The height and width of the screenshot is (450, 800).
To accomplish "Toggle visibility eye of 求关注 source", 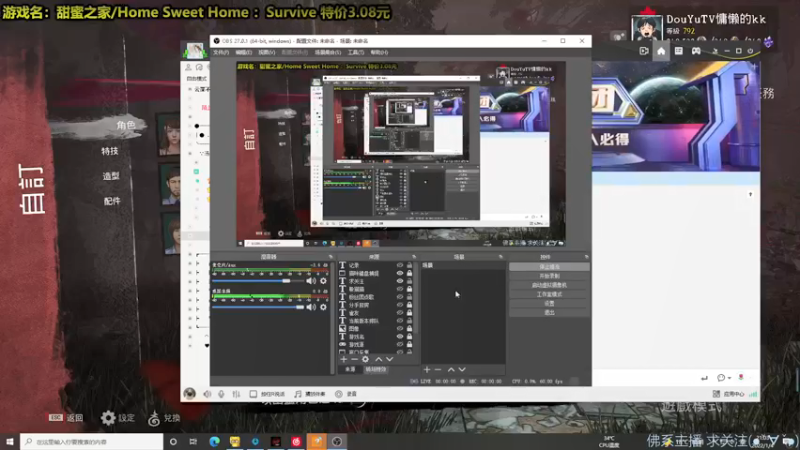I will (400, 281).
